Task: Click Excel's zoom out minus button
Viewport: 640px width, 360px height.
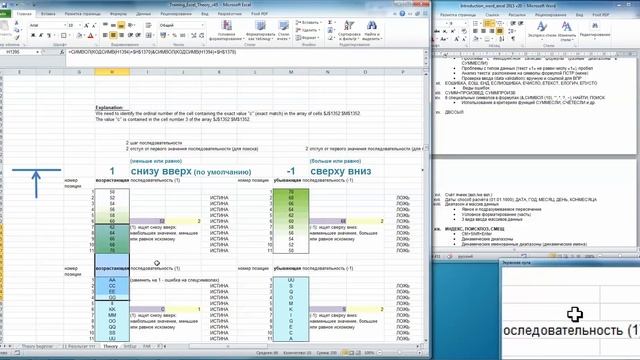Action: tap(380, 353)
